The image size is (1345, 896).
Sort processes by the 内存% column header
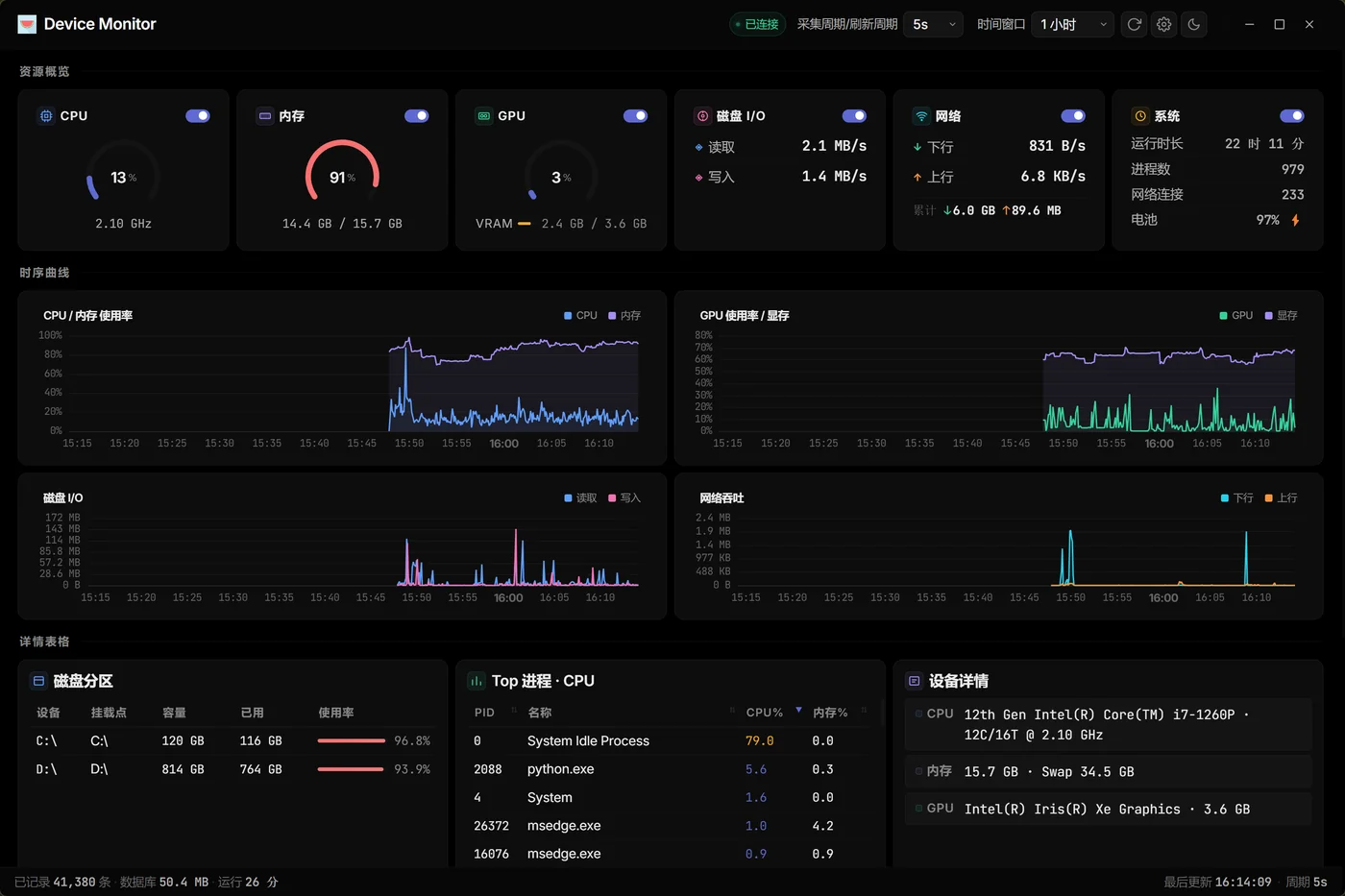coord(830,713)
